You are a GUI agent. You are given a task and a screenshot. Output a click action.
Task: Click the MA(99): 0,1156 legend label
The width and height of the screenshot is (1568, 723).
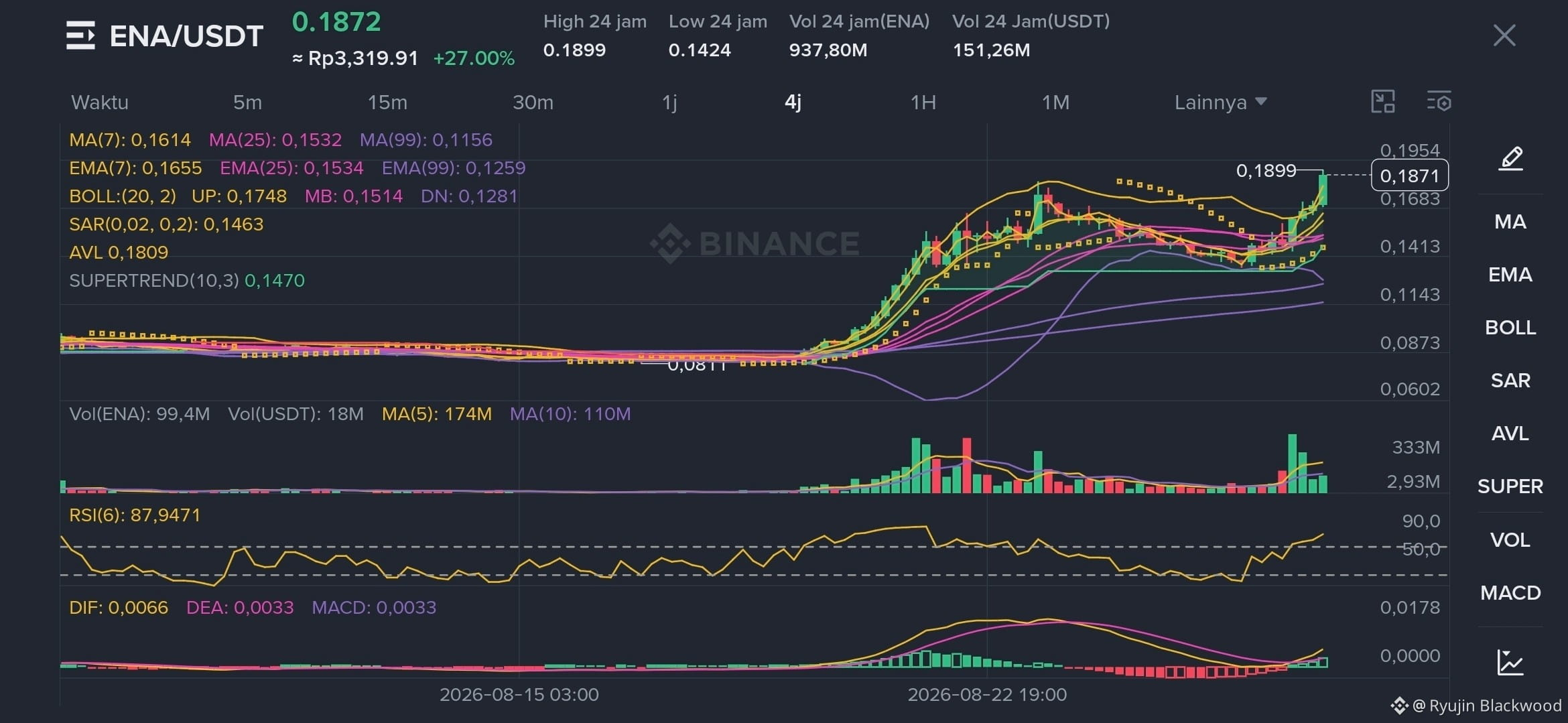[426, 140]
